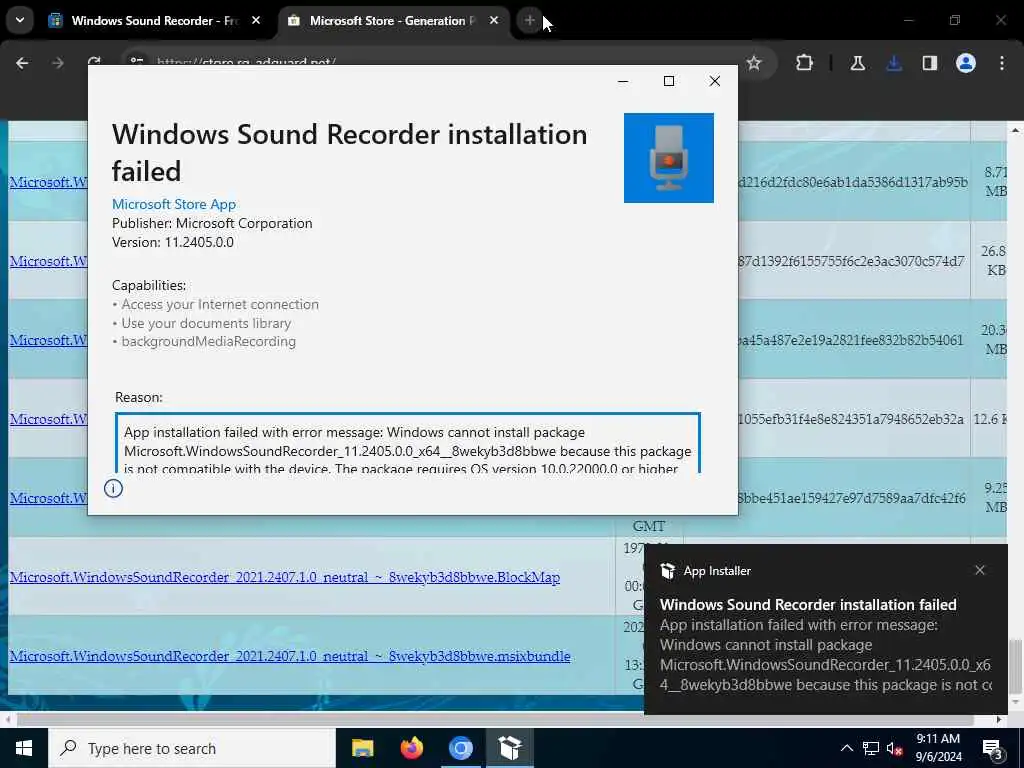Open the Windows Start menu
The height and width of the screenshot is (768, 1024).
tap(24, 748)
